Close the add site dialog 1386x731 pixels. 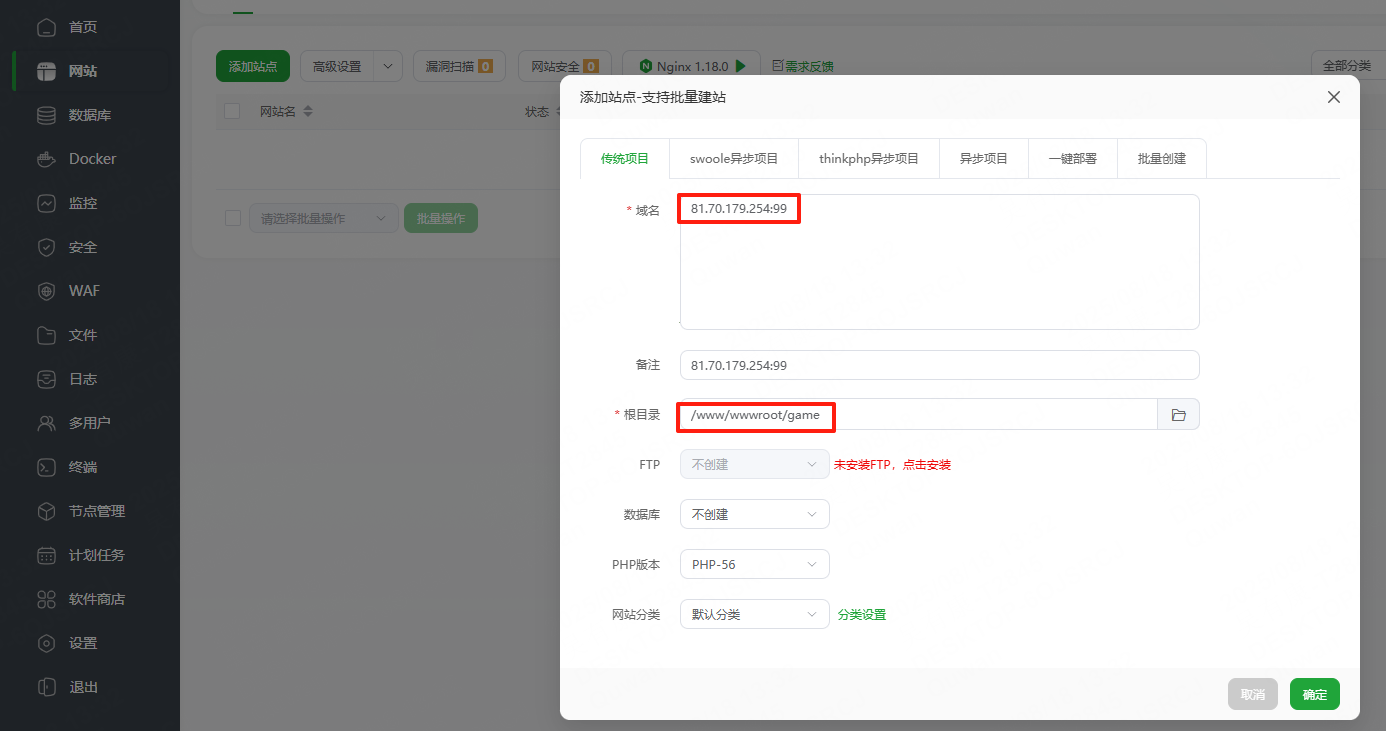tap(1333, 97)
